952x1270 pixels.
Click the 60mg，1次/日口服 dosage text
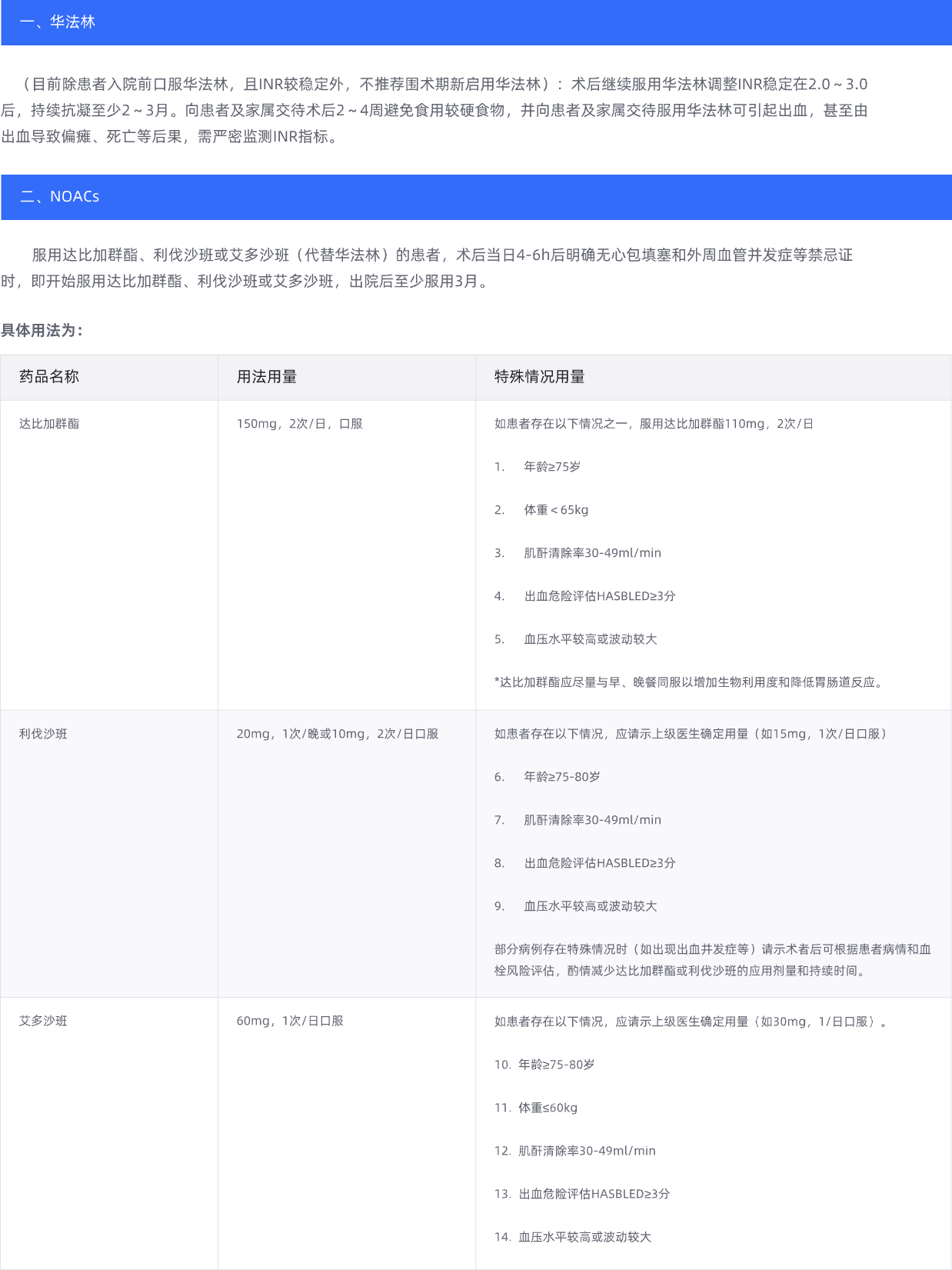click(290, 1021)
